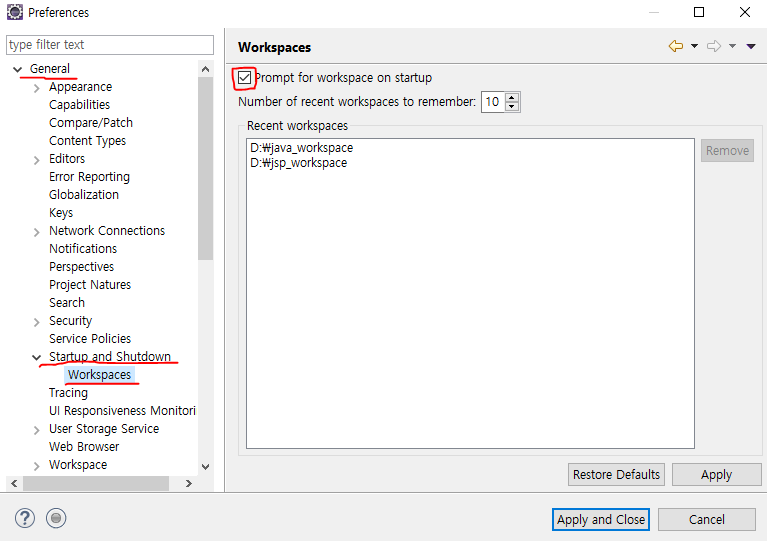
Task: Select the General preferences category
Action: (x=49, y=68)
